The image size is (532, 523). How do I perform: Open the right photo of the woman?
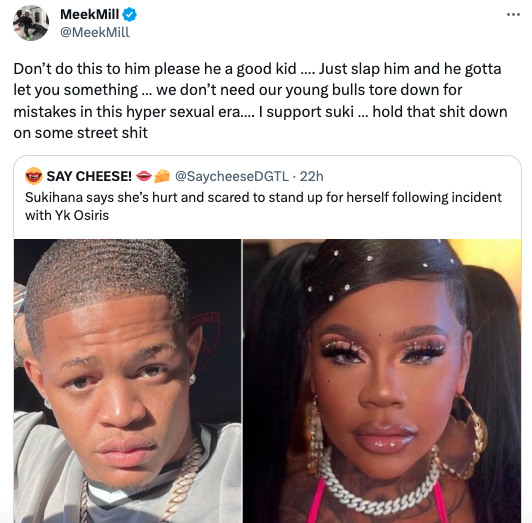382,381
